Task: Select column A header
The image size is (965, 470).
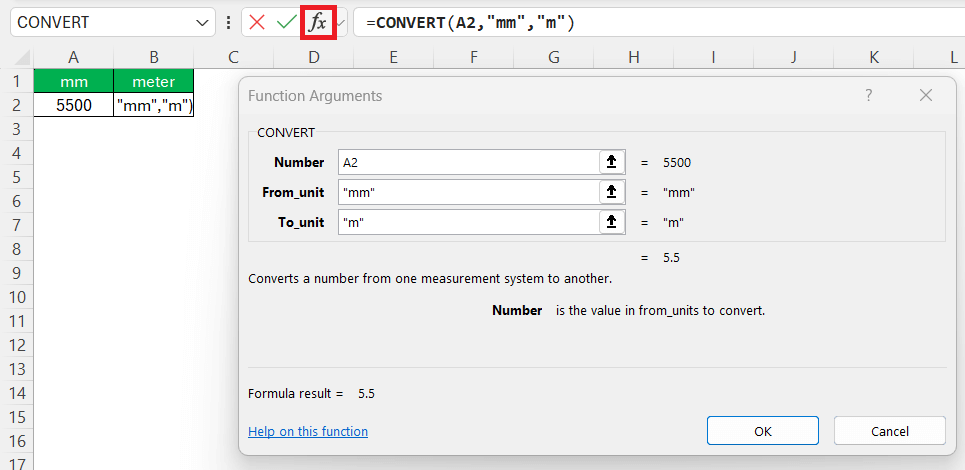Action: click(x=74, y=57)
